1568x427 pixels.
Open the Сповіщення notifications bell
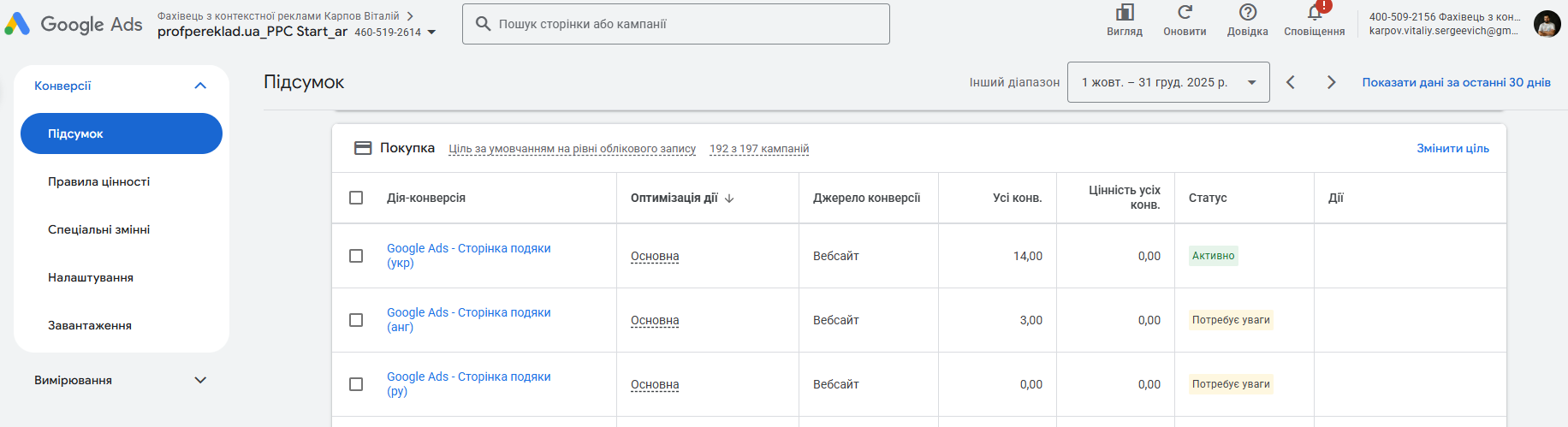coord(1315,13)
